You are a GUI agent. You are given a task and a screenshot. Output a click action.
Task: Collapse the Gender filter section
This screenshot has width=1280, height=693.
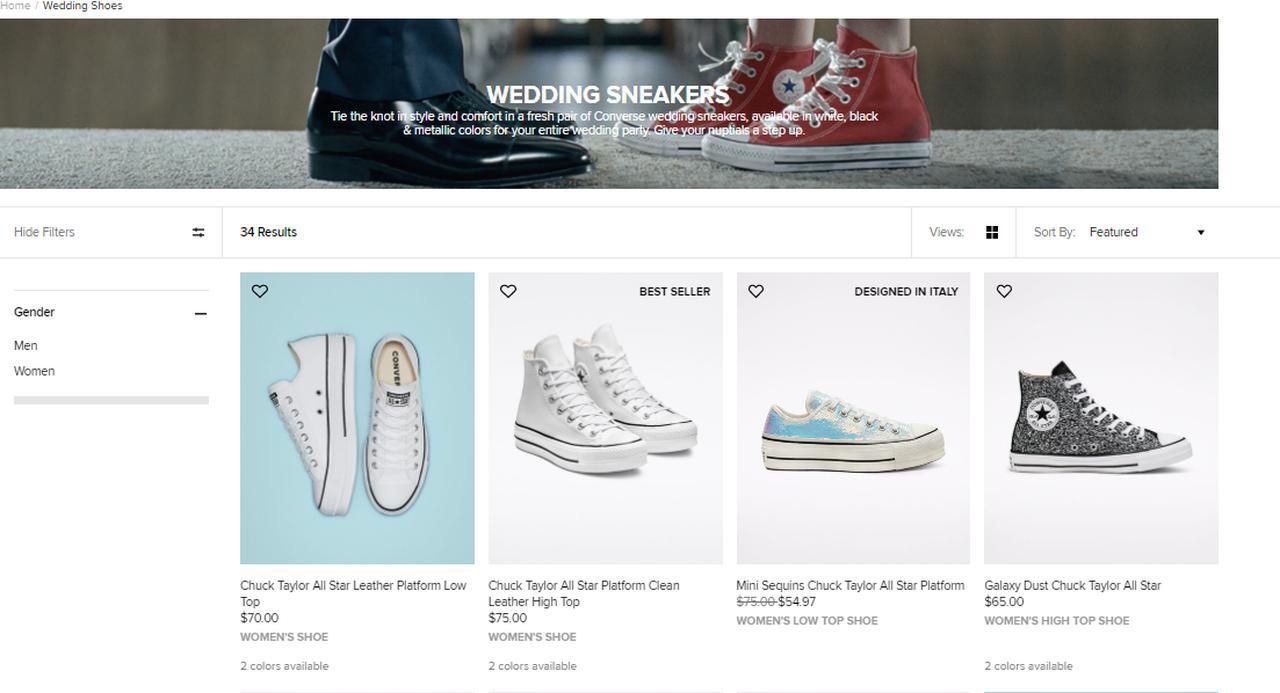pos(200,313)
